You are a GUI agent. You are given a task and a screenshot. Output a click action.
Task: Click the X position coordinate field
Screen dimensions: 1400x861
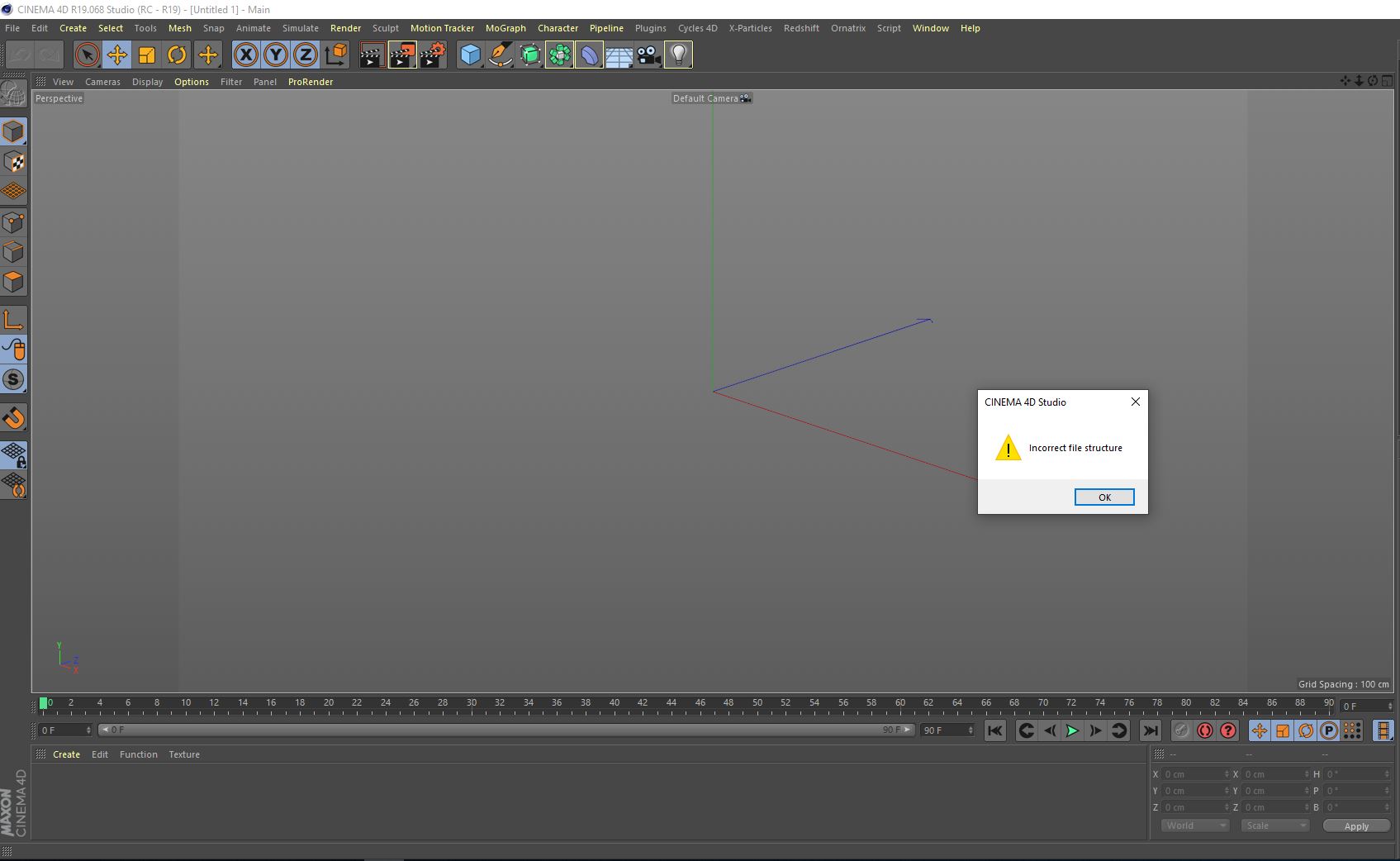point(1196,774)
